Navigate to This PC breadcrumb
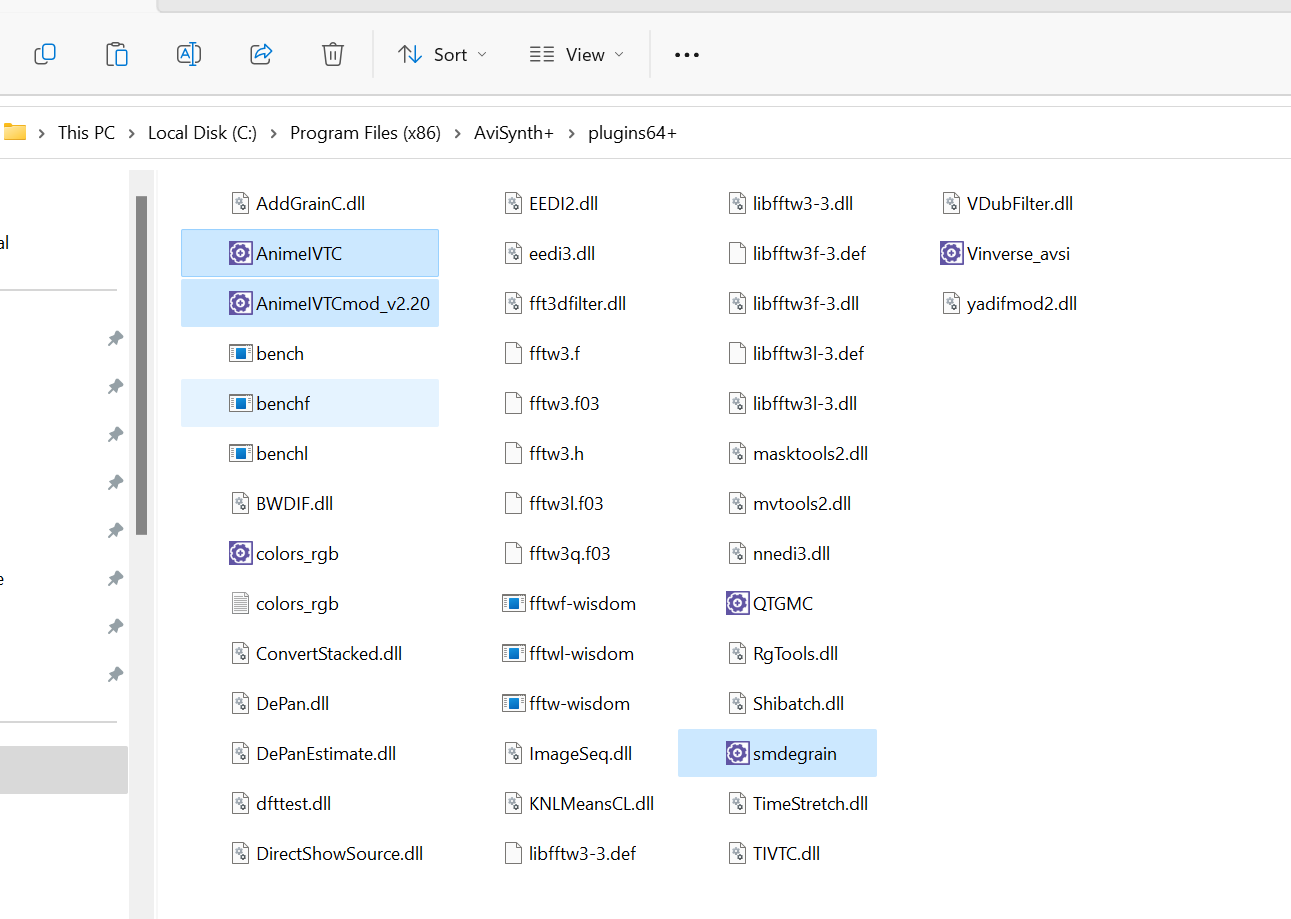Screen dimensions: 1291x919 86,133
